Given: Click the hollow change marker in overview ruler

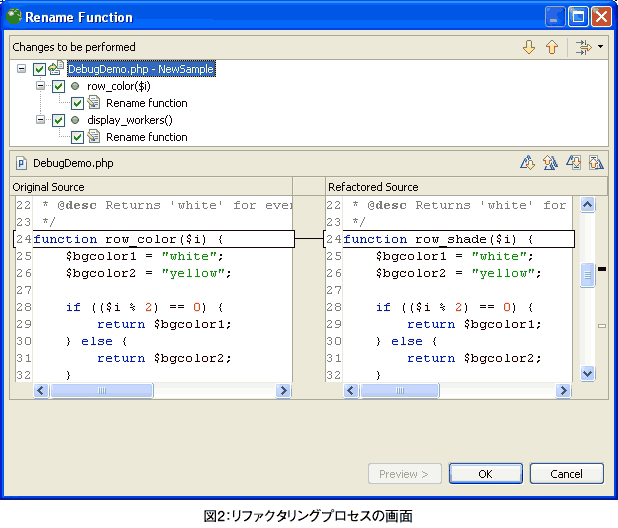Looking at the screenshot, I should pyautogui.click(x=602, y=326).
